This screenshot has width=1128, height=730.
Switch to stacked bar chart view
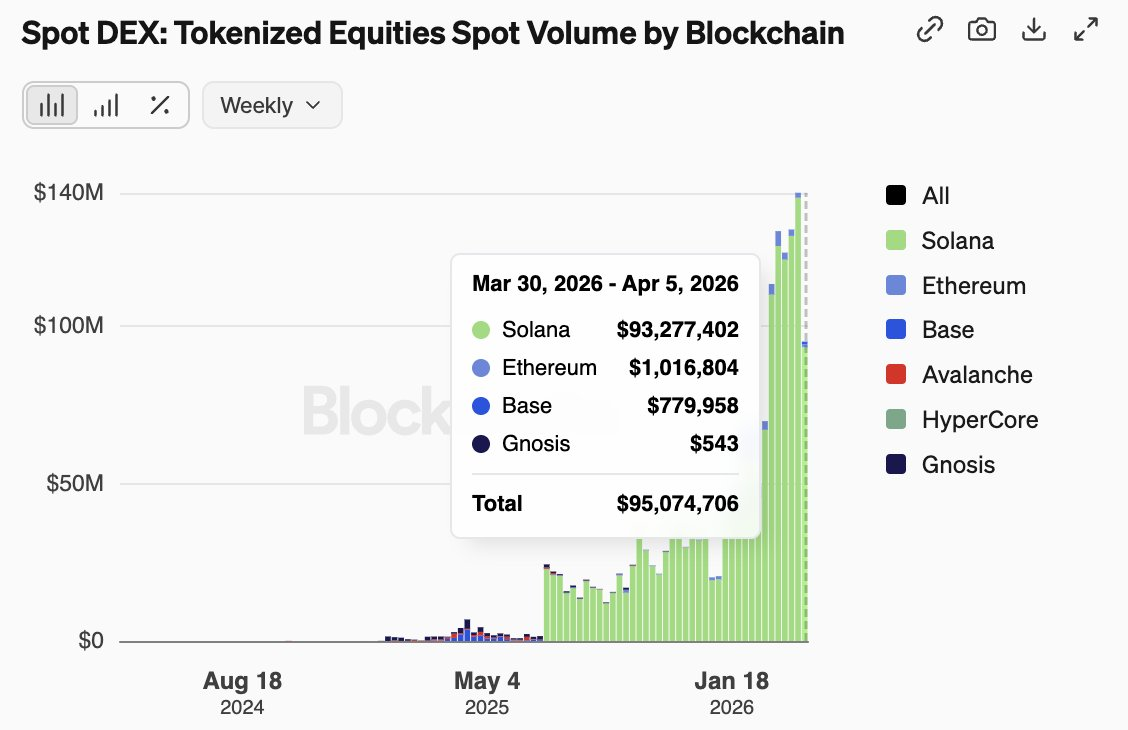tap(52, 105)
